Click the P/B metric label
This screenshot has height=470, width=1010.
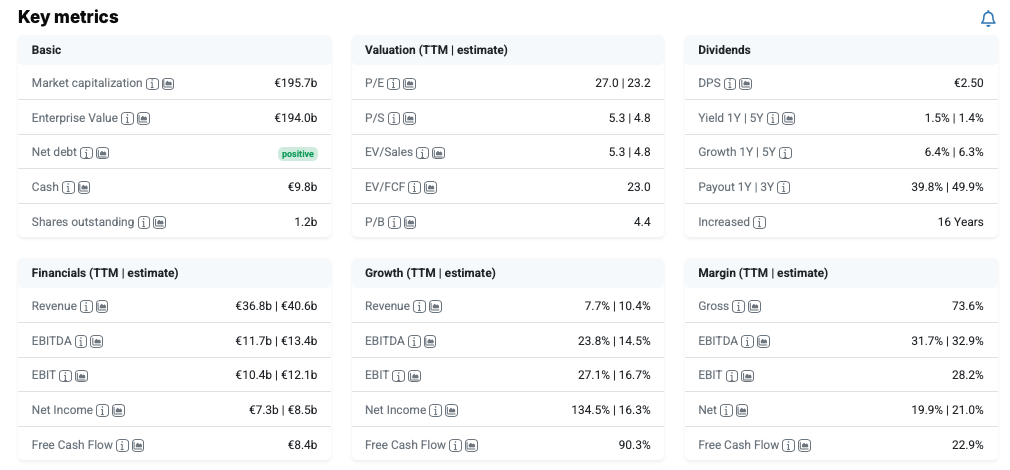pos(374,222)
